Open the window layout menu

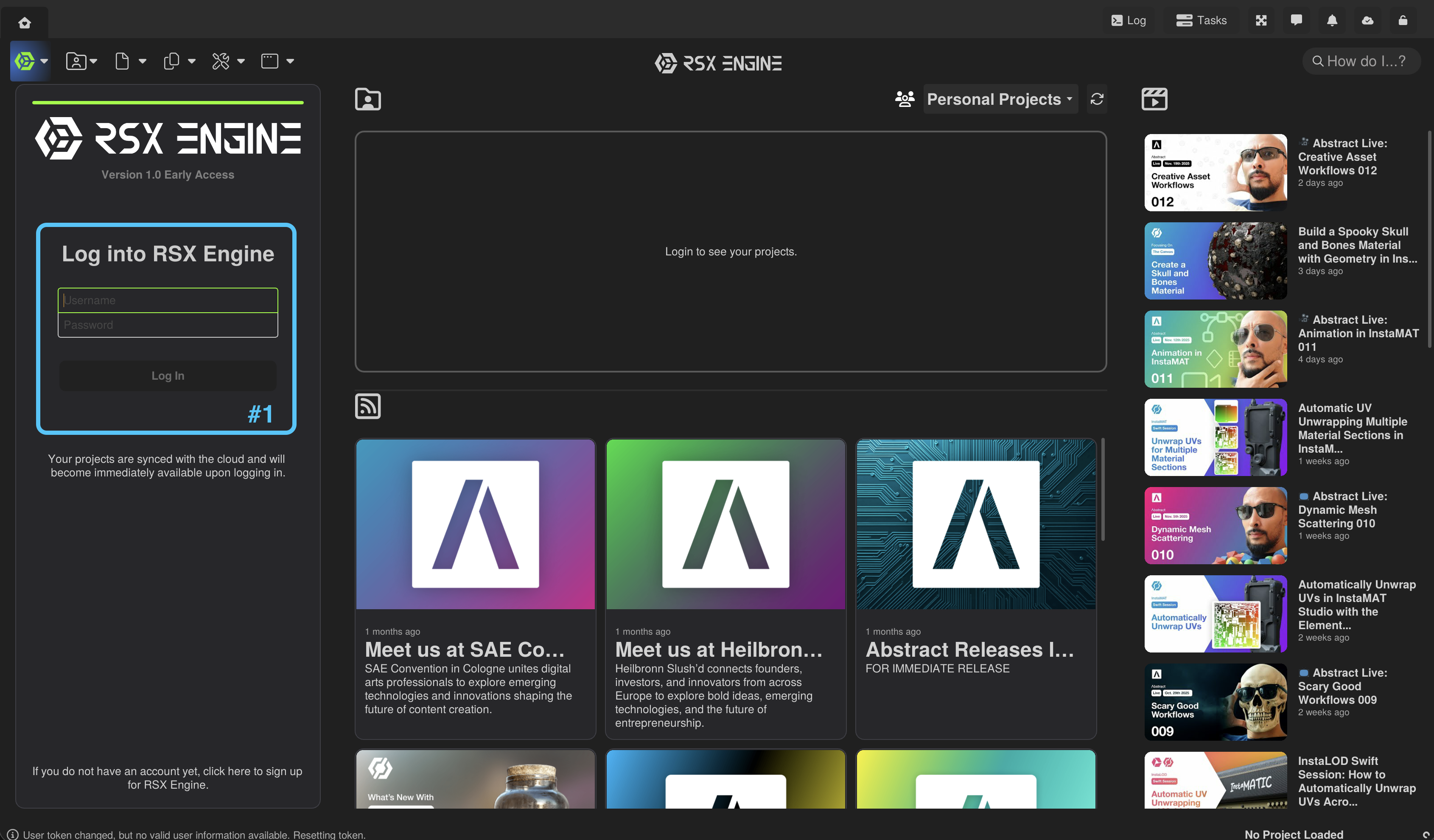pos(277,61)
